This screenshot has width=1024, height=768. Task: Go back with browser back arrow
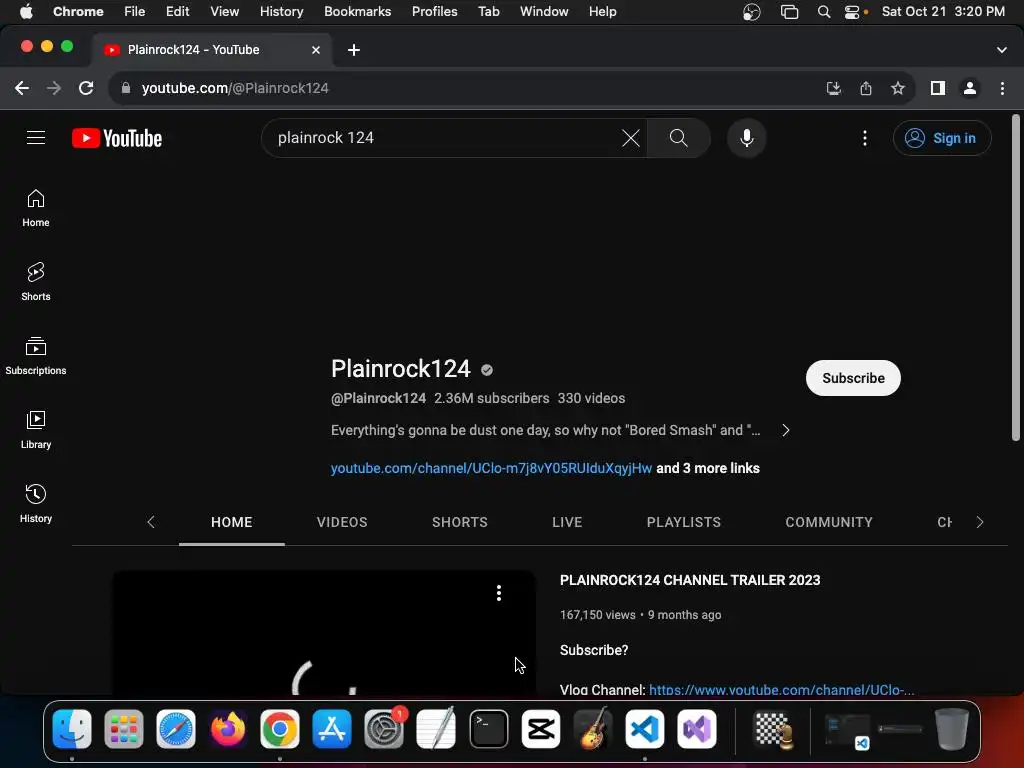(22, 88)
